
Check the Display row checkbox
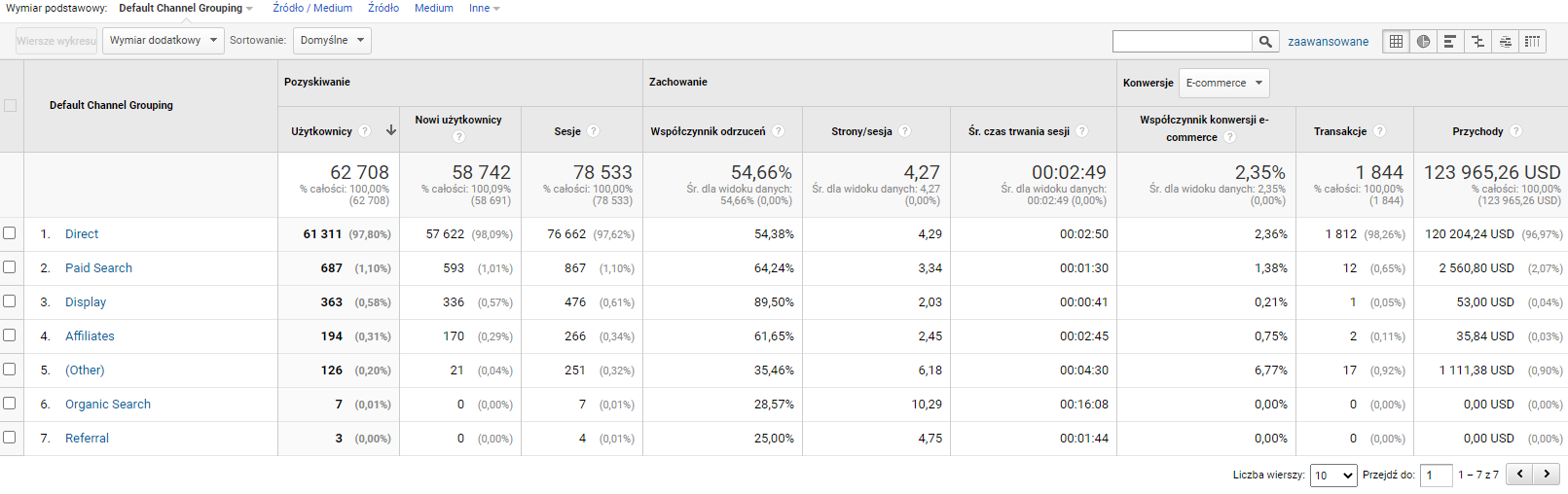10,301
